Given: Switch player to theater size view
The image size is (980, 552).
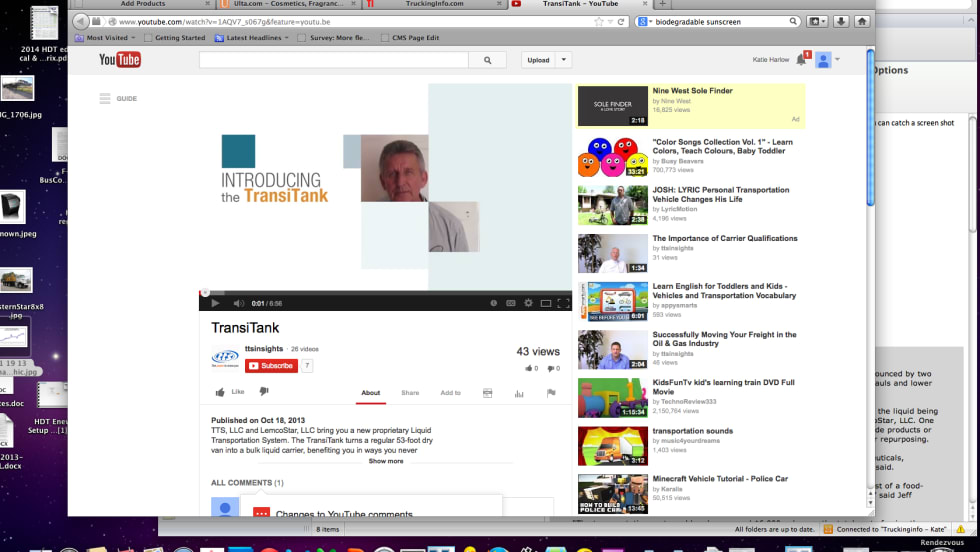Looking at the screenshot, I should click(545, 303).
